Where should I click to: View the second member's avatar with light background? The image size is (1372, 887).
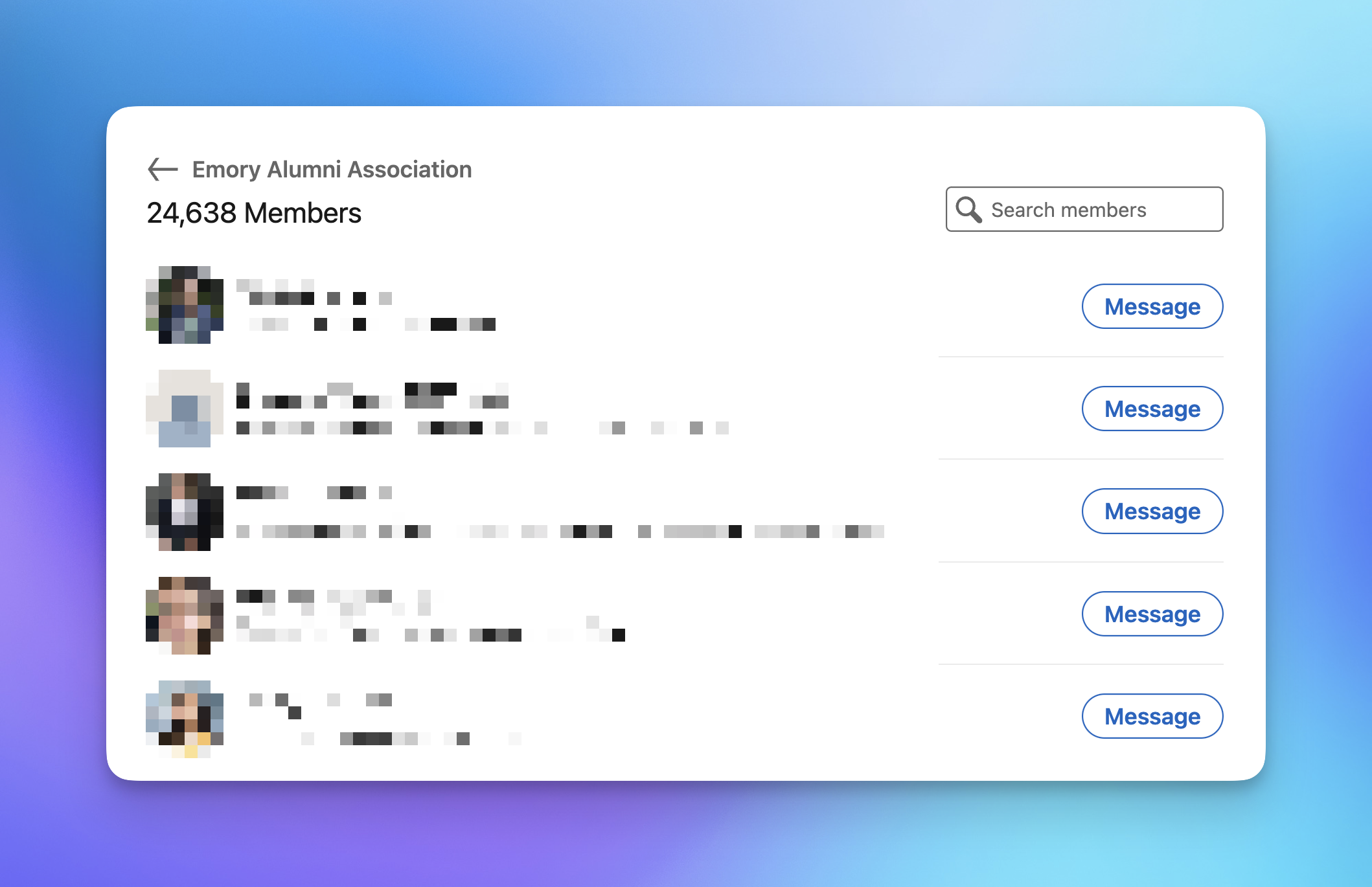(185, 408)
